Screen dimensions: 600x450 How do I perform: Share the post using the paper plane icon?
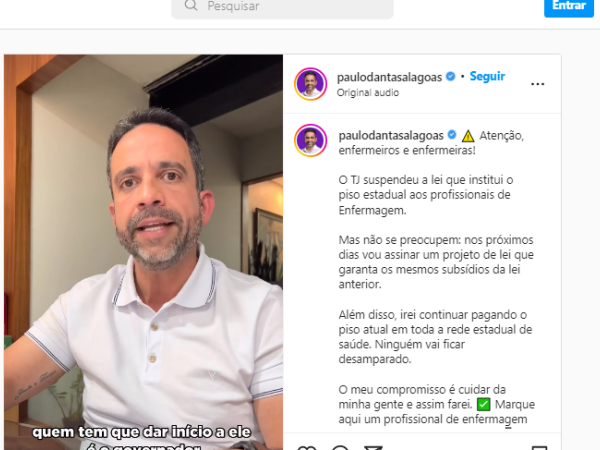coord(373,447)
